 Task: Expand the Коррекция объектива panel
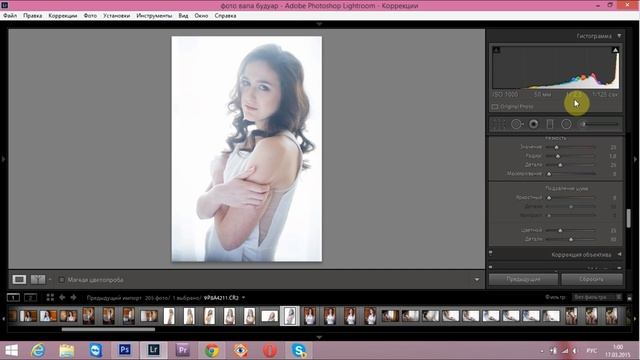click(x=619, y=254)
